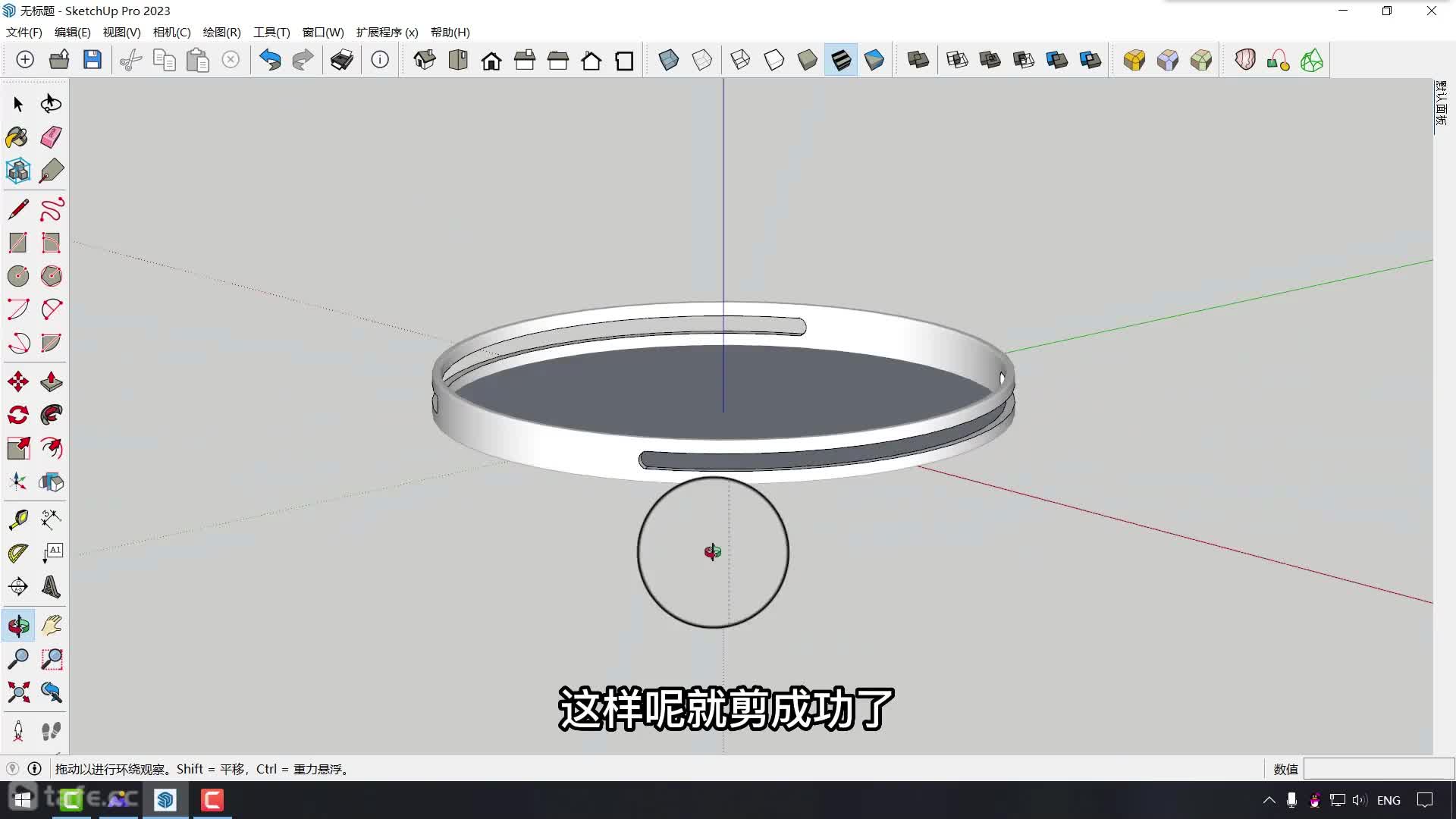Enable Wireframe face style
Screen dimensions: 1456x819
tap(740, 60)
